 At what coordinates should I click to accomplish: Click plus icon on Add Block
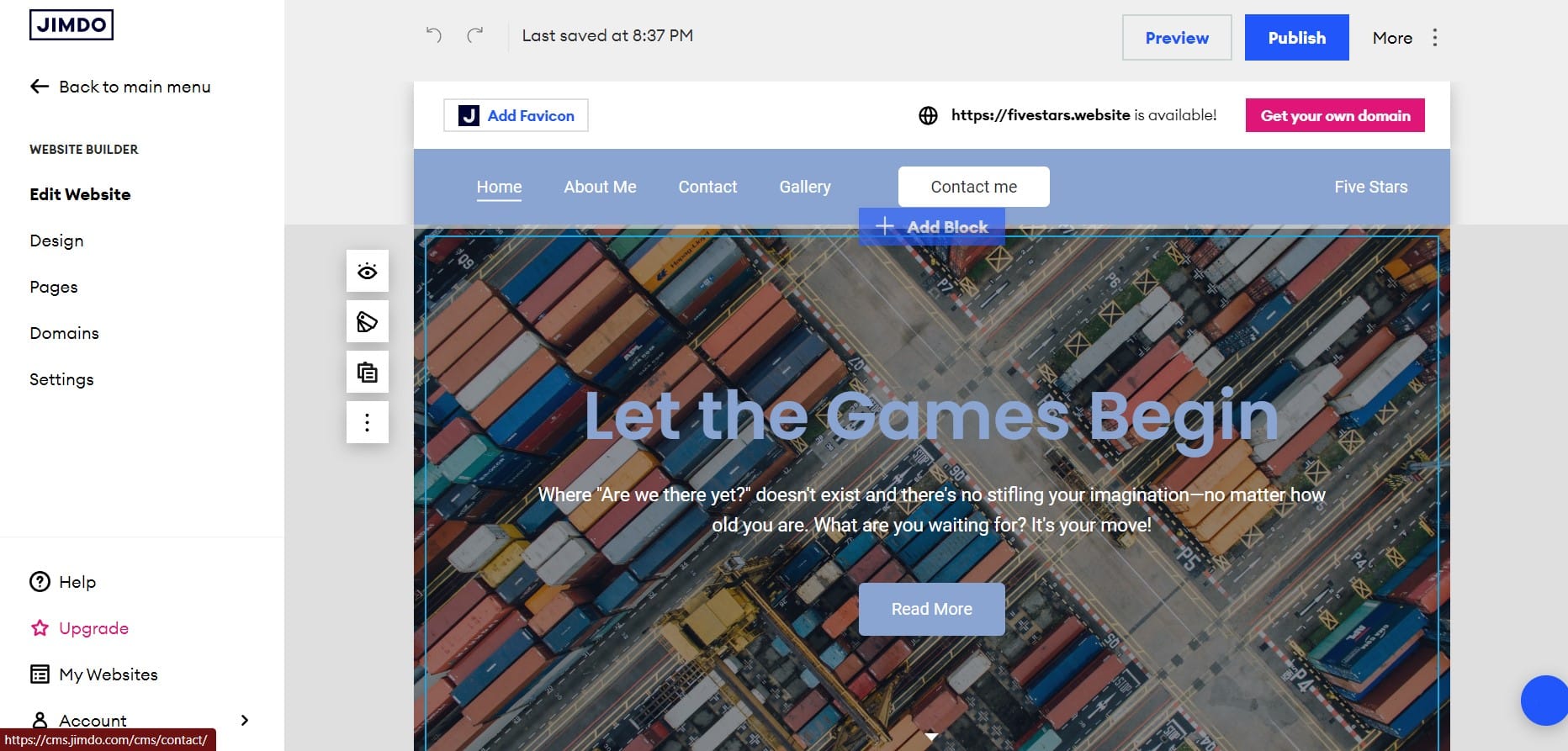click(884, 226)
